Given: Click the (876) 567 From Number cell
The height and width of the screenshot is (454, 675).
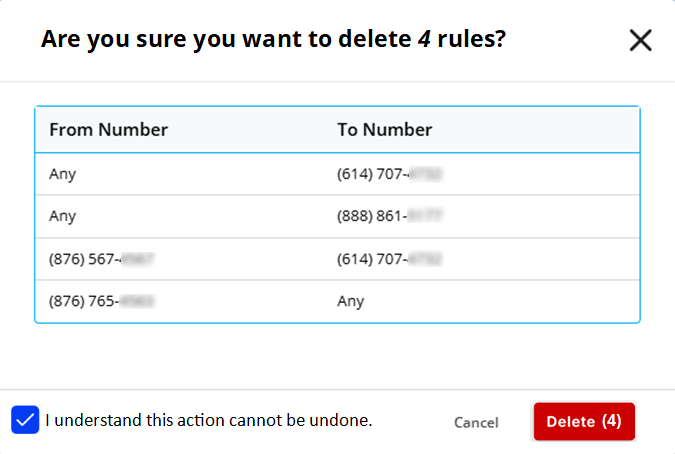Looking at the screenshot, I should pyautogui.click(x=101, y=259).
